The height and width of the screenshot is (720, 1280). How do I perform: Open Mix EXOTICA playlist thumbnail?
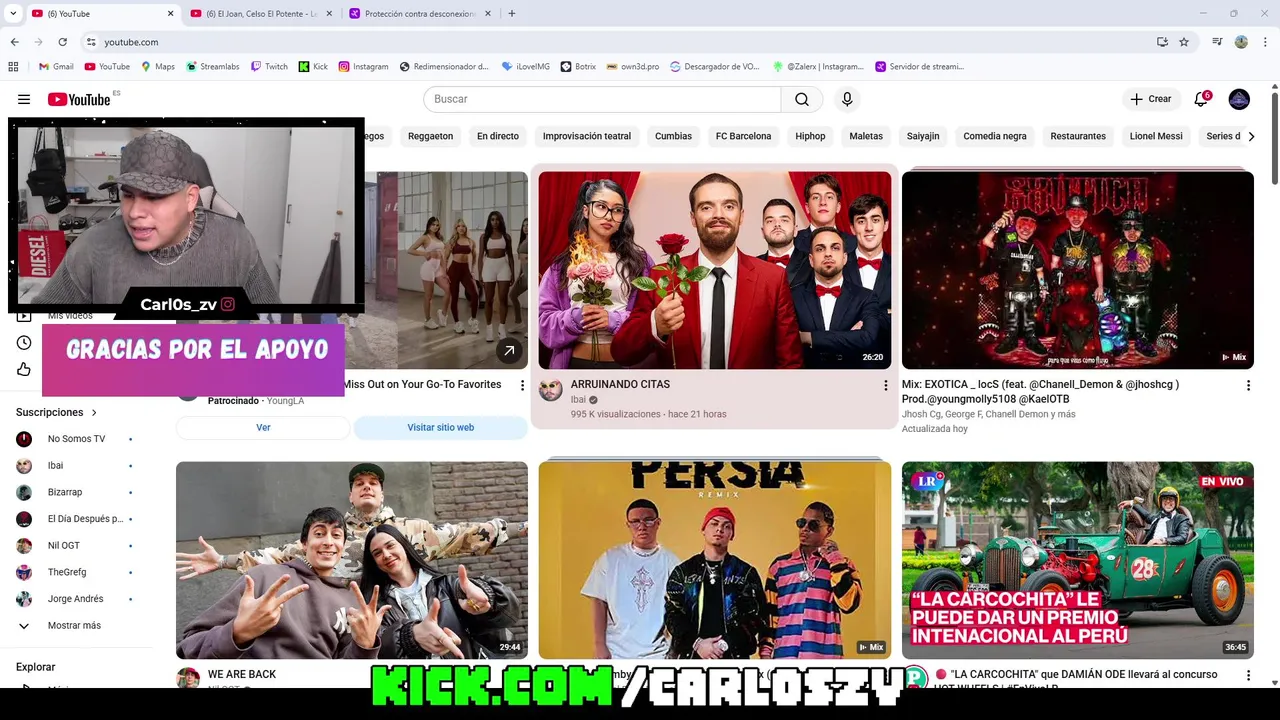point(1078,270)
